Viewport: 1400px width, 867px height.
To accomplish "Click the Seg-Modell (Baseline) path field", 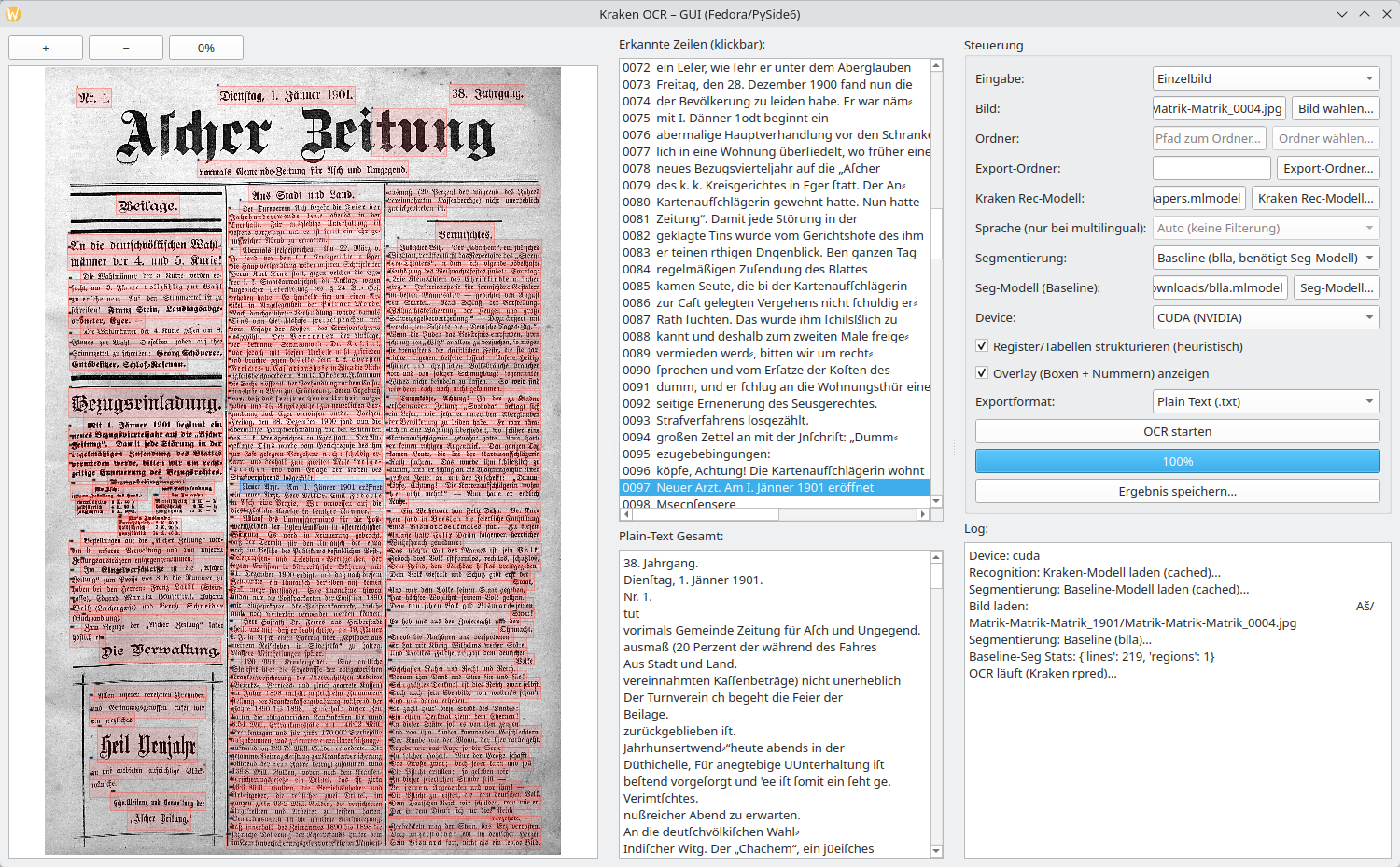I will click(x=1220, y=287).
